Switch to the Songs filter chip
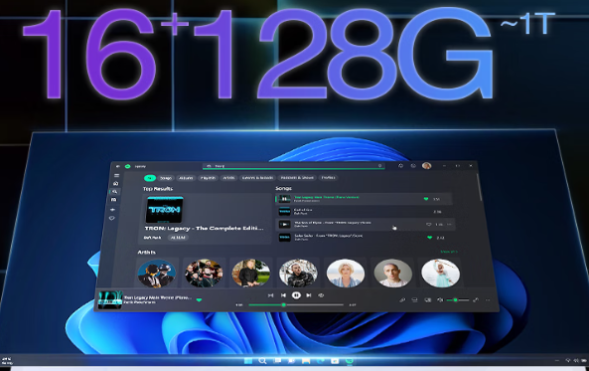 click(x=166, y=178)
